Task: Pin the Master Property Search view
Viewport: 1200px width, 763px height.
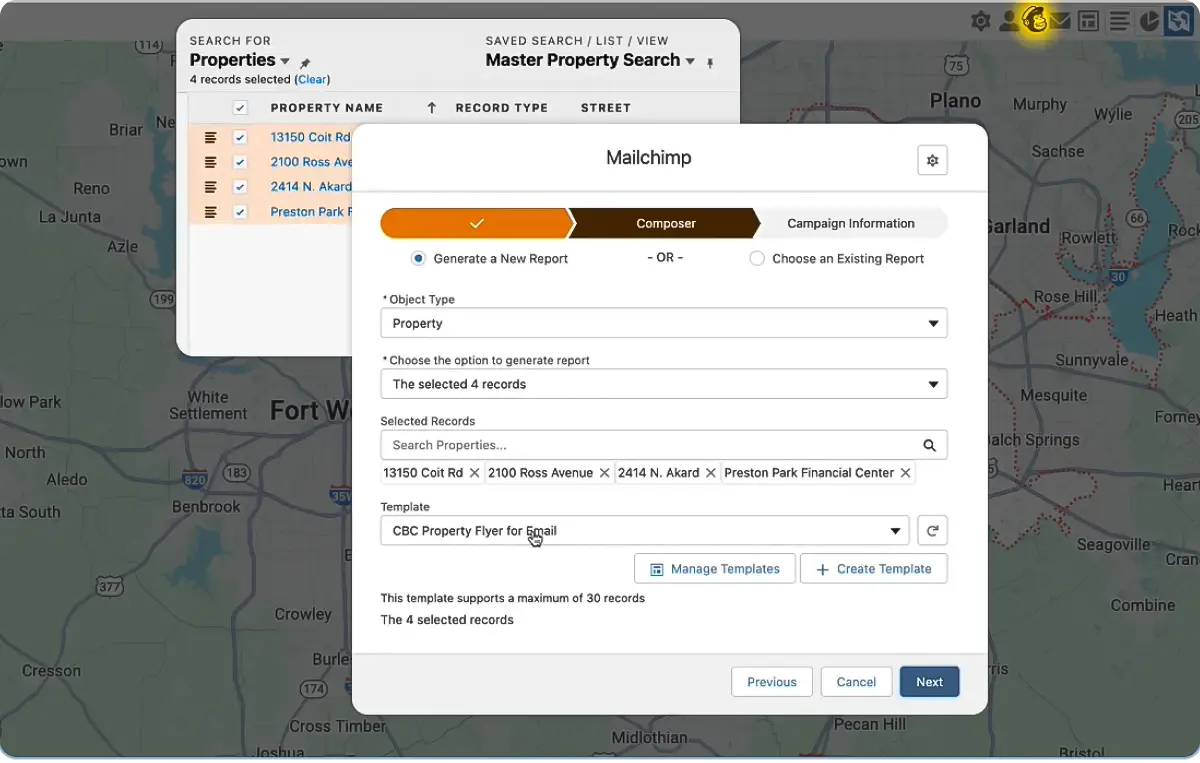Action: pyautogui.click(x=710, y=63)
